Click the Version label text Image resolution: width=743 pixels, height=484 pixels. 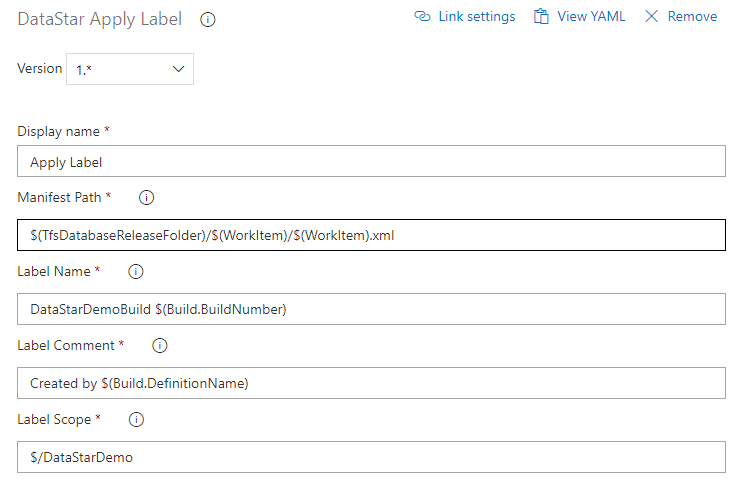click(x=40, y=69)
